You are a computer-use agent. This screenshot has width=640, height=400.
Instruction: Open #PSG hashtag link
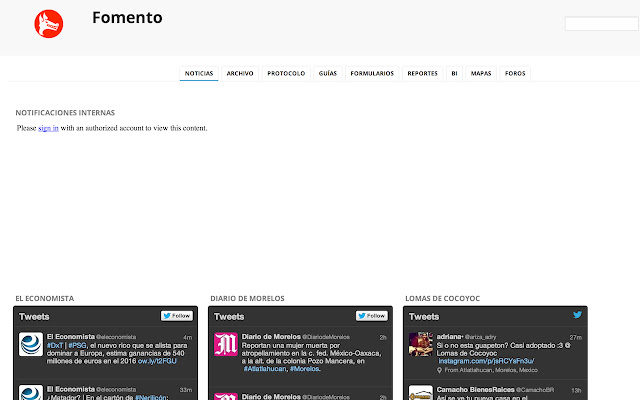[x=77, y=346]
